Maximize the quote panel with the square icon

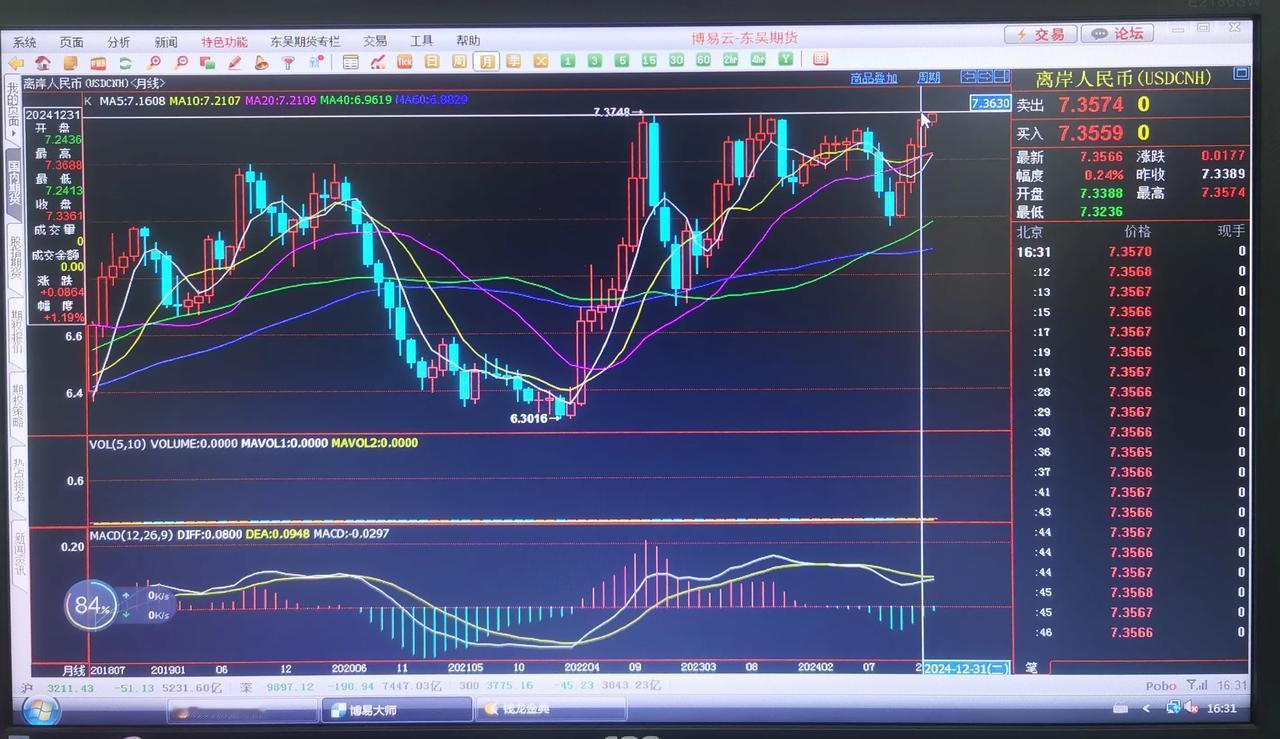click(x=1241, y=74)
